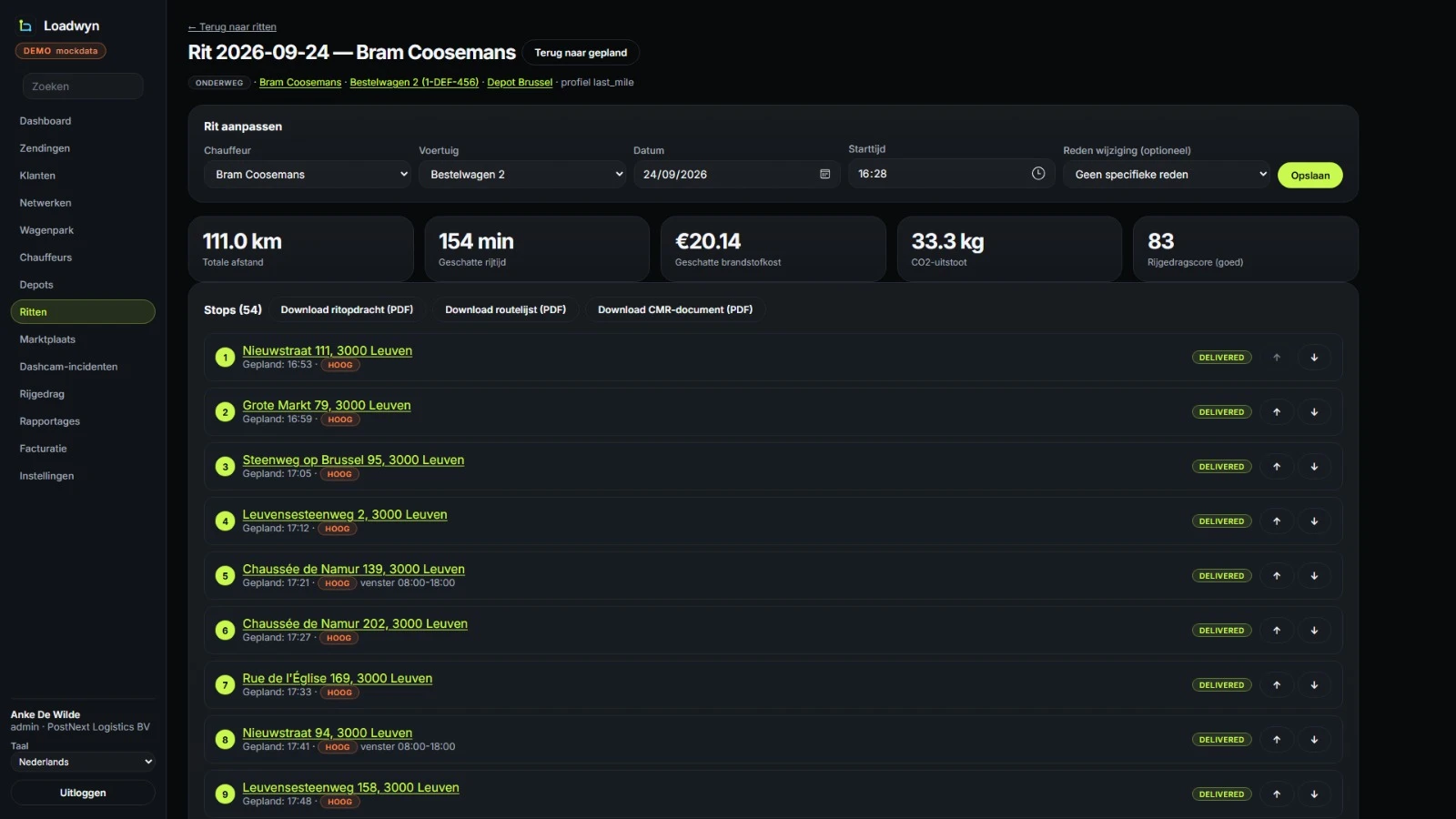Click the Datum field 24/09/2026
The width and height of the screenshot is (1456, 819).
735,175
